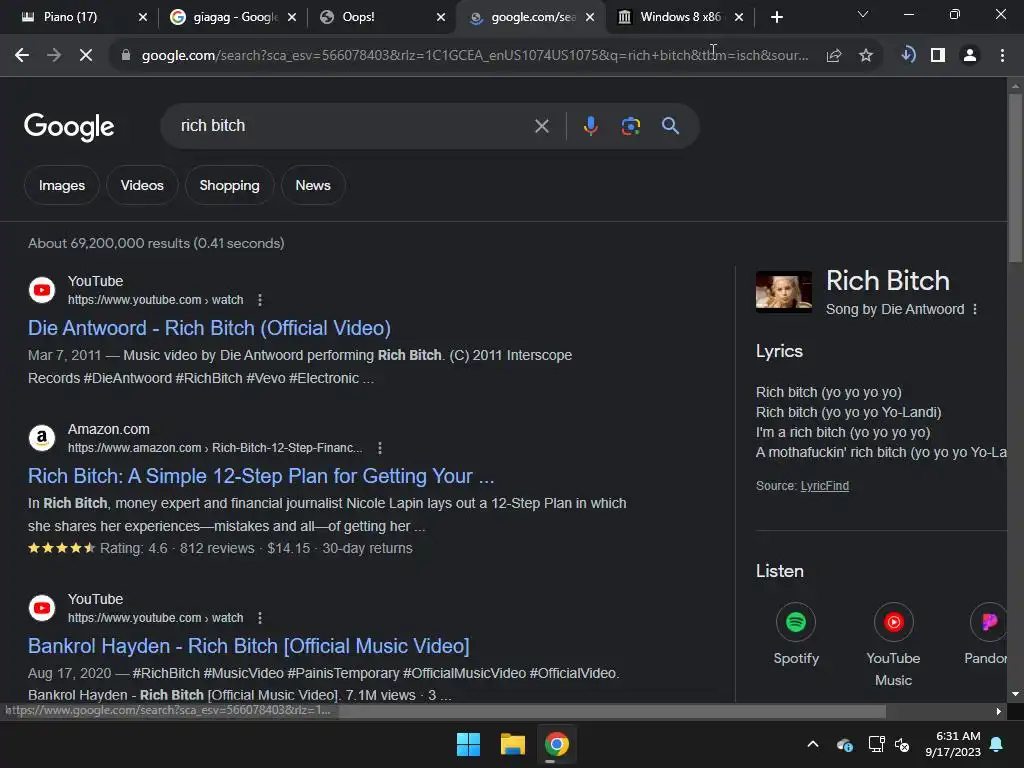The height and width of the screenshot is (768, 1024).
Task: Click the forward navigation arrow
Action: click(54, 56)
